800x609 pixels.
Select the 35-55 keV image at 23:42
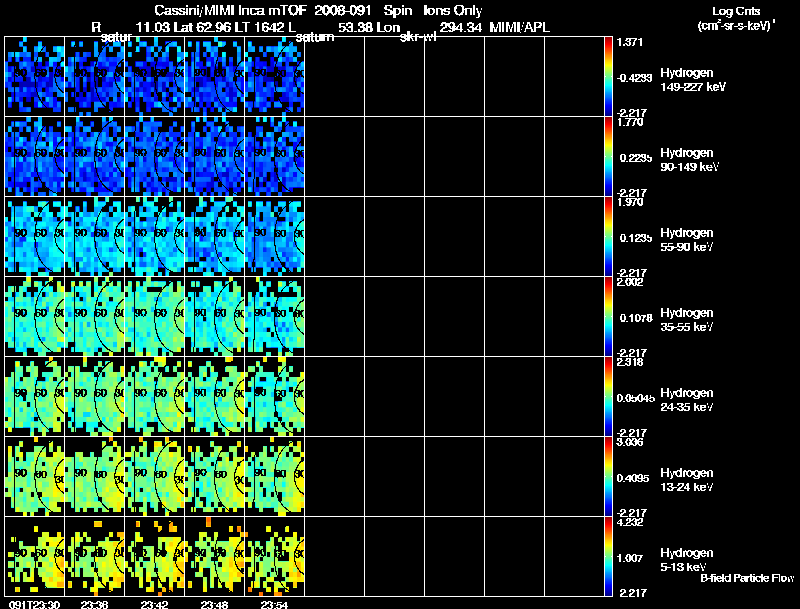click(155, 317)
